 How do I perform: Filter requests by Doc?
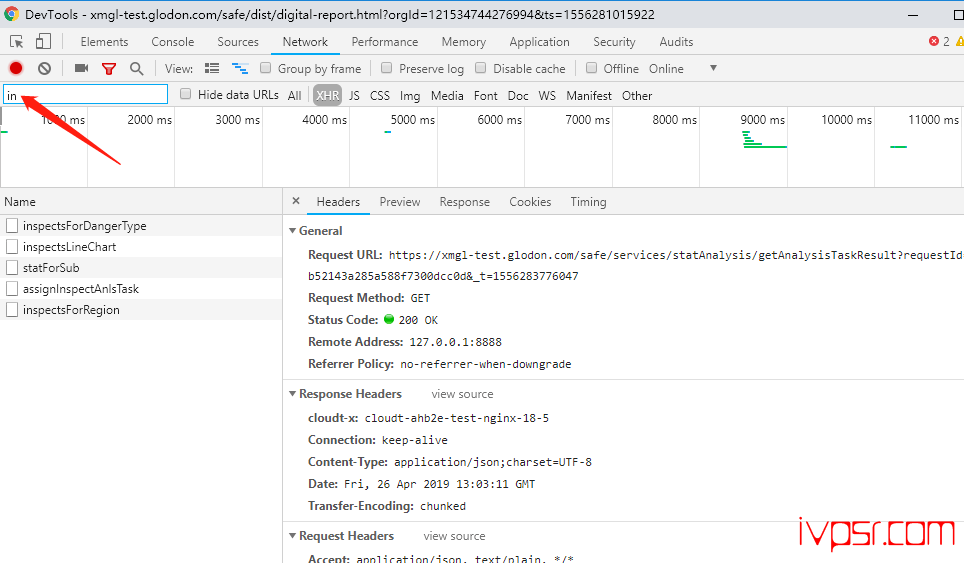tap(518, 95)
